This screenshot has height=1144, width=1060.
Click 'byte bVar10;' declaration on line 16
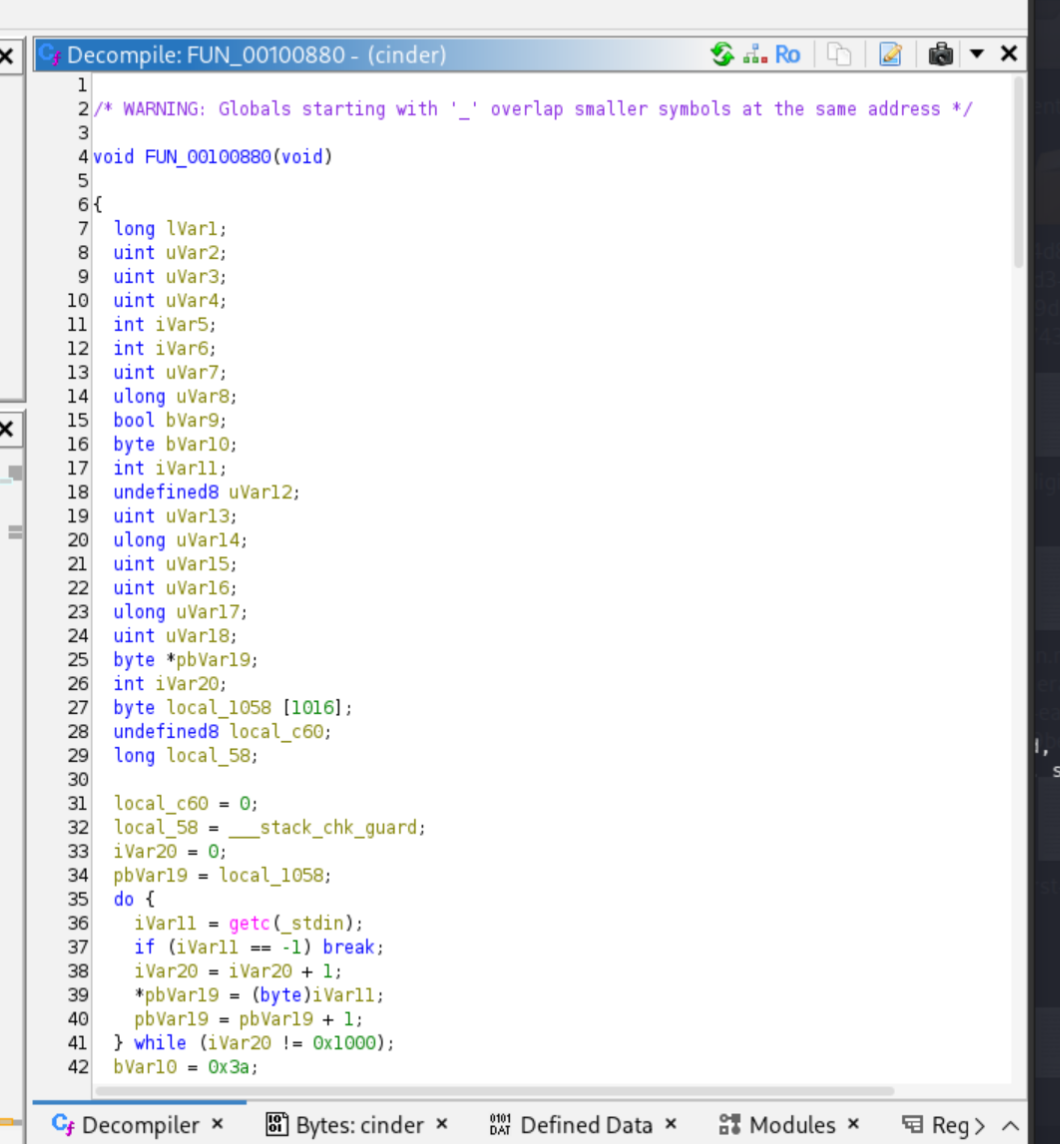coord(175,444)
